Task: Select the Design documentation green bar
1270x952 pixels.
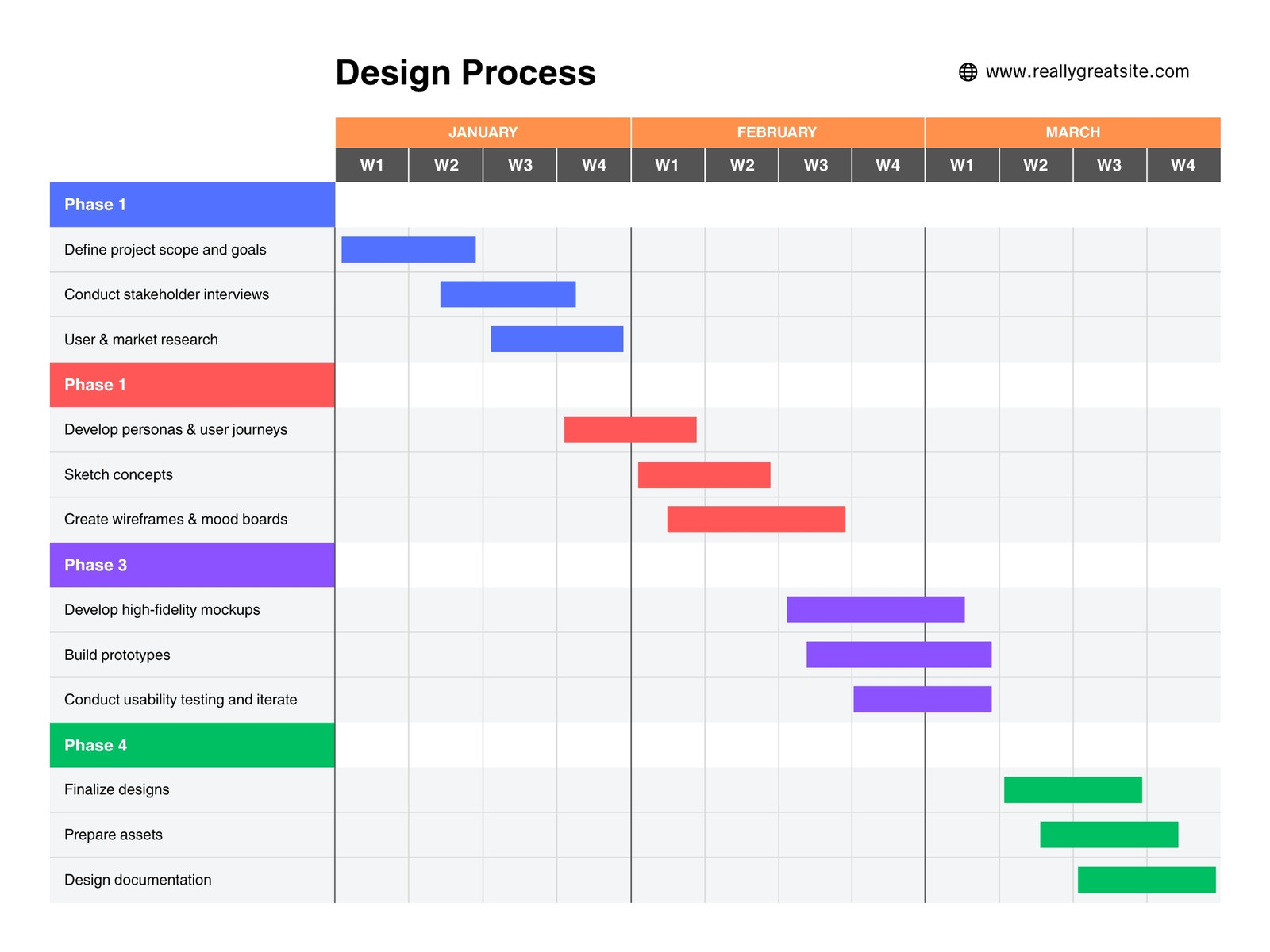Action: point(1147,880)
